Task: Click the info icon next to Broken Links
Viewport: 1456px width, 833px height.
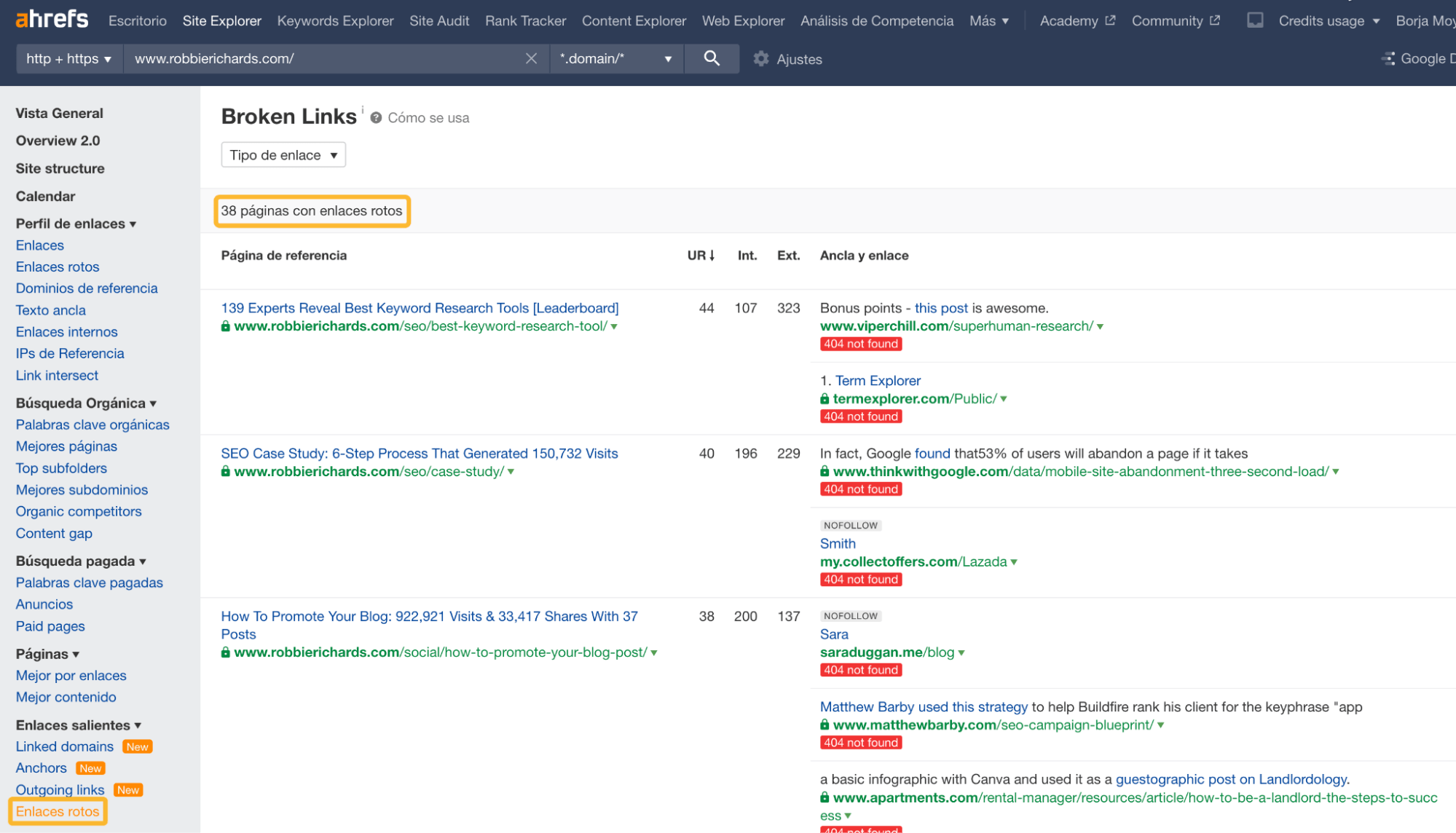Action: point(362,109)
